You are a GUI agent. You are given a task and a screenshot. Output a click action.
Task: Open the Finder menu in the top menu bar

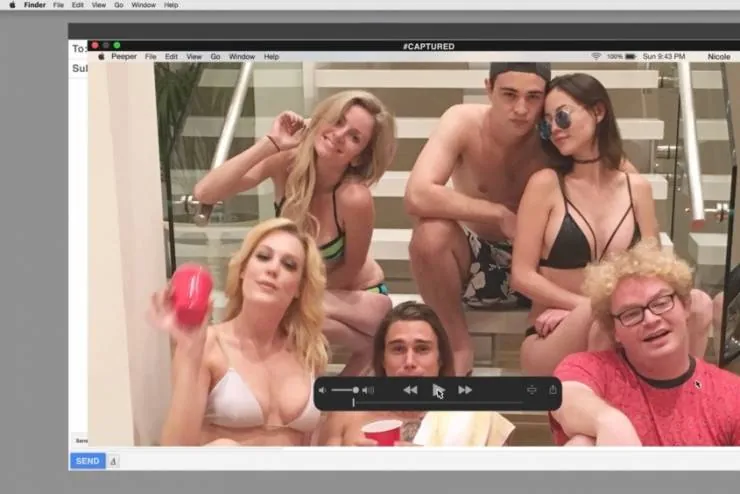[35, 5]
